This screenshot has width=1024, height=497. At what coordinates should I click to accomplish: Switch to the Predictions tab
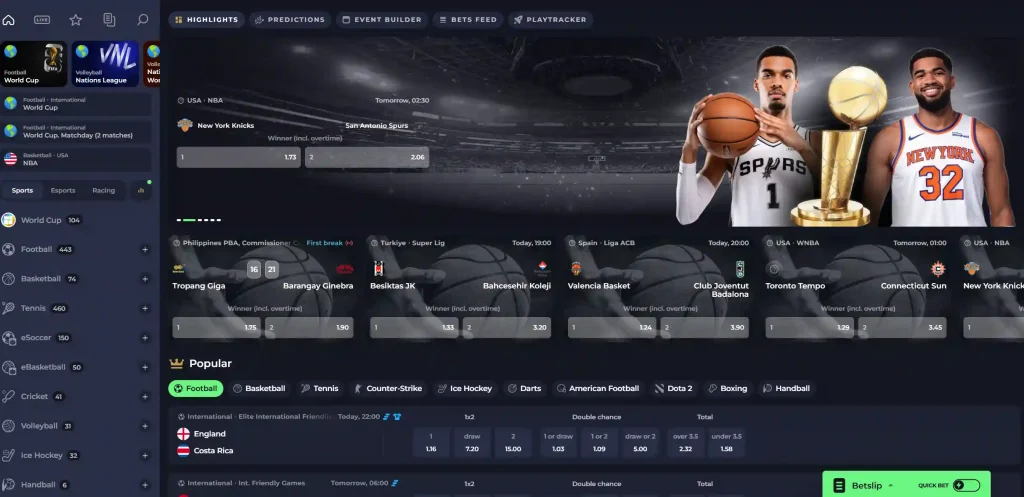290,20
